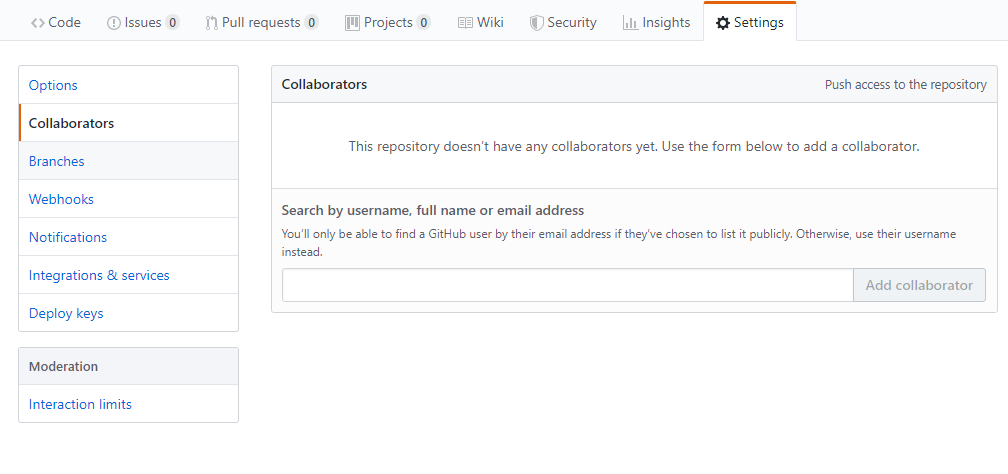Click the Pull requests count badge
The height and width of the screenshot is (474, 1008).
coord(311,22)
